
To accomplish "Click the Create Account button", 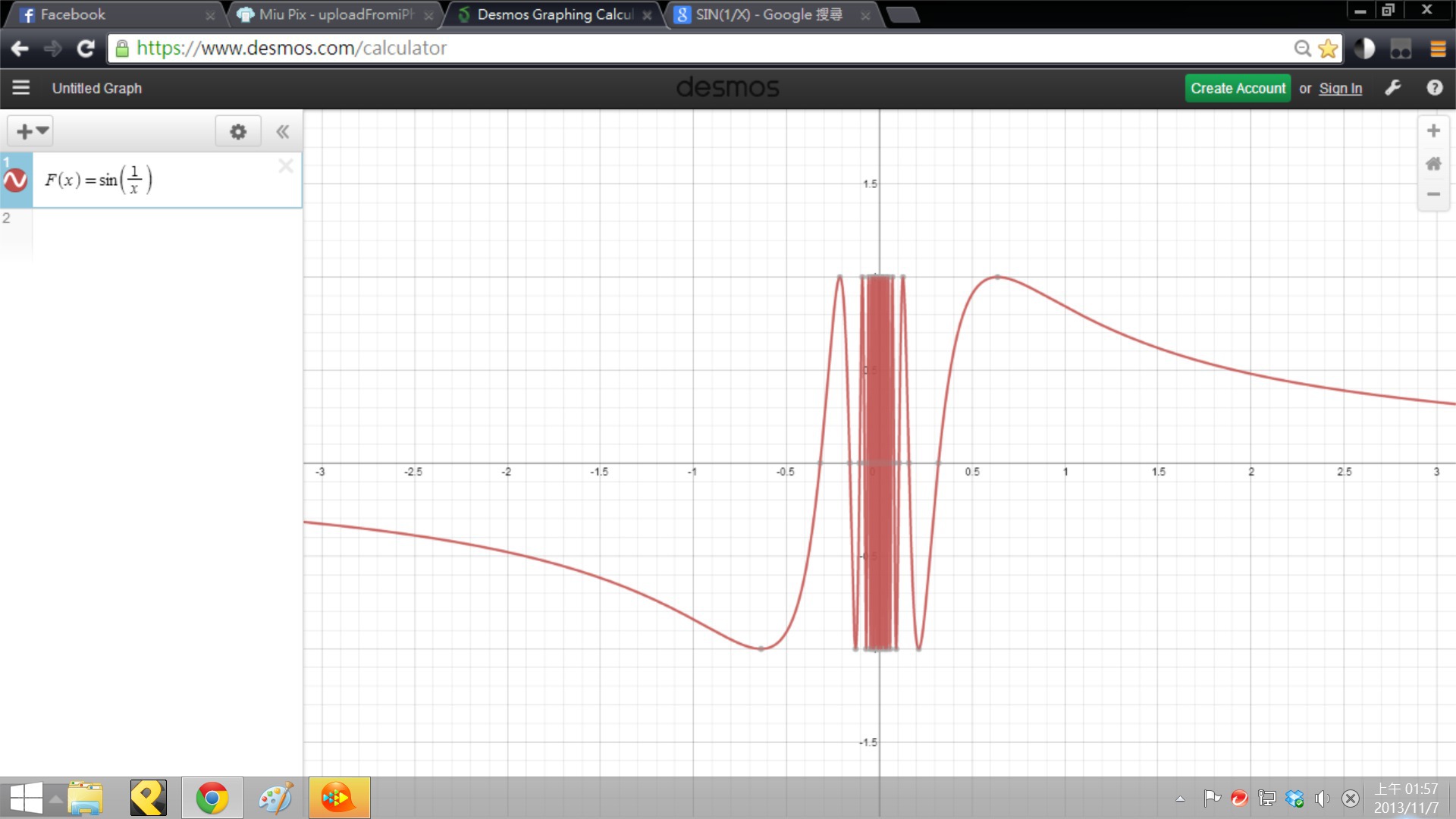I will [1238, 88].
